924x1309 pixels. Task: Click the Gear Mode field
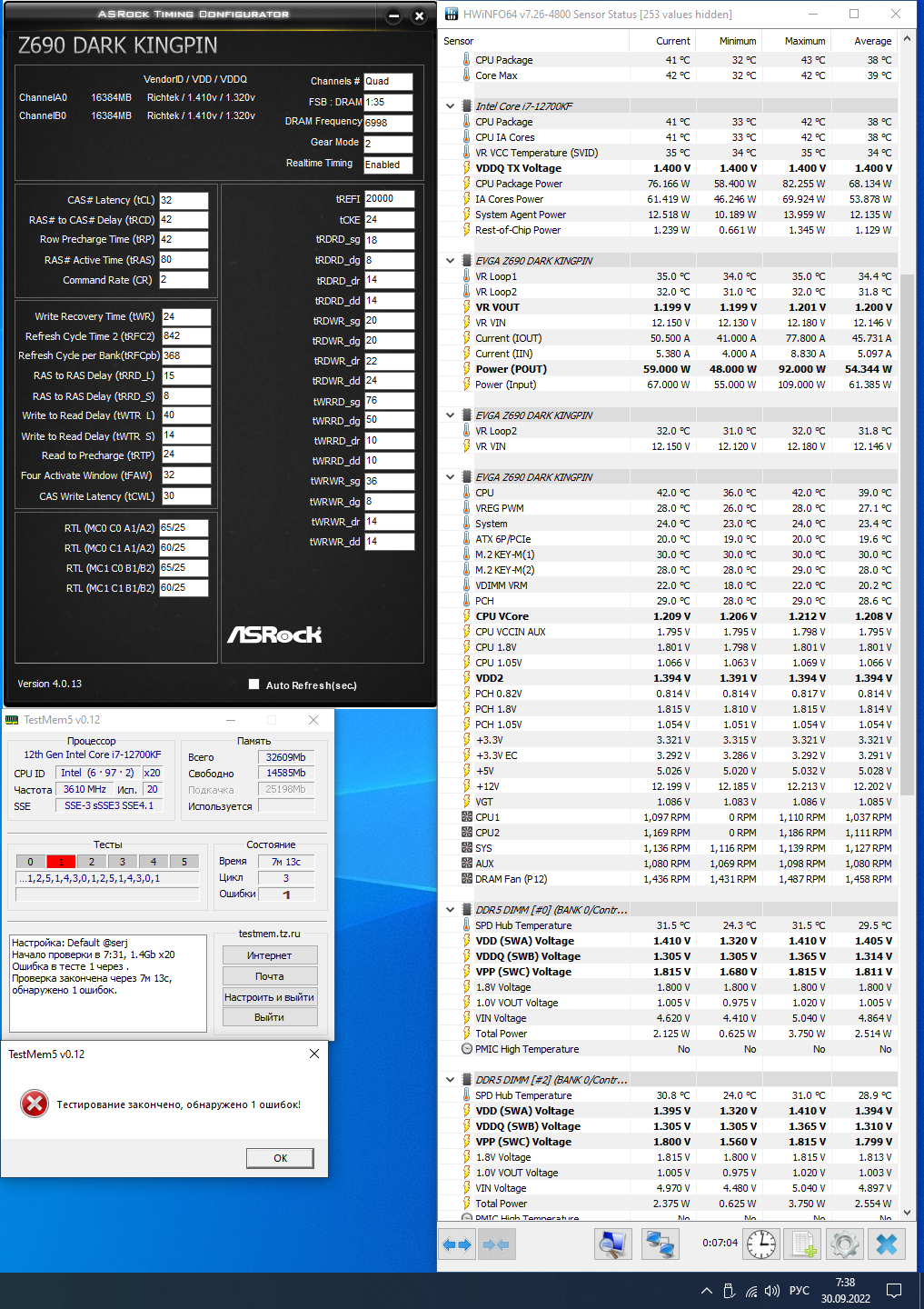click(388, 144)
